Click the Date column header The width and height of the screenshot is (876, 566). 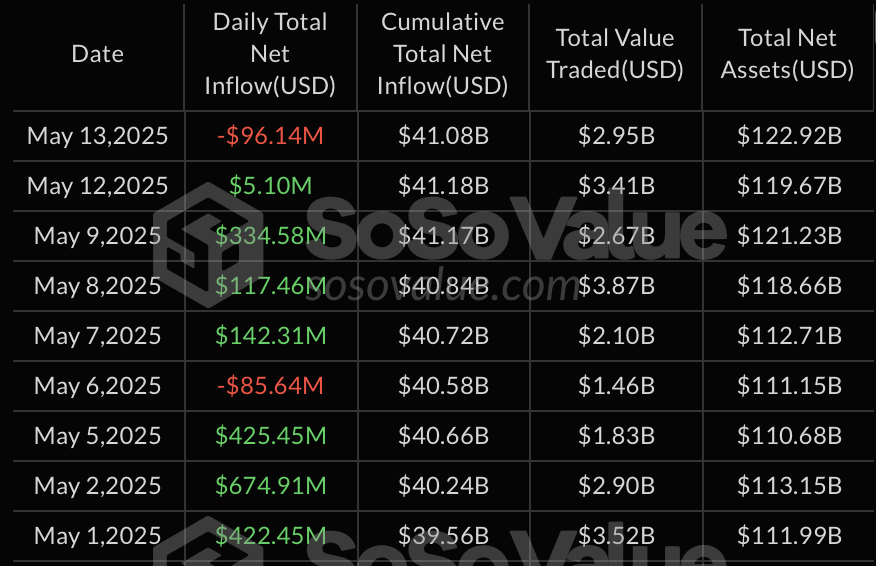97,54
